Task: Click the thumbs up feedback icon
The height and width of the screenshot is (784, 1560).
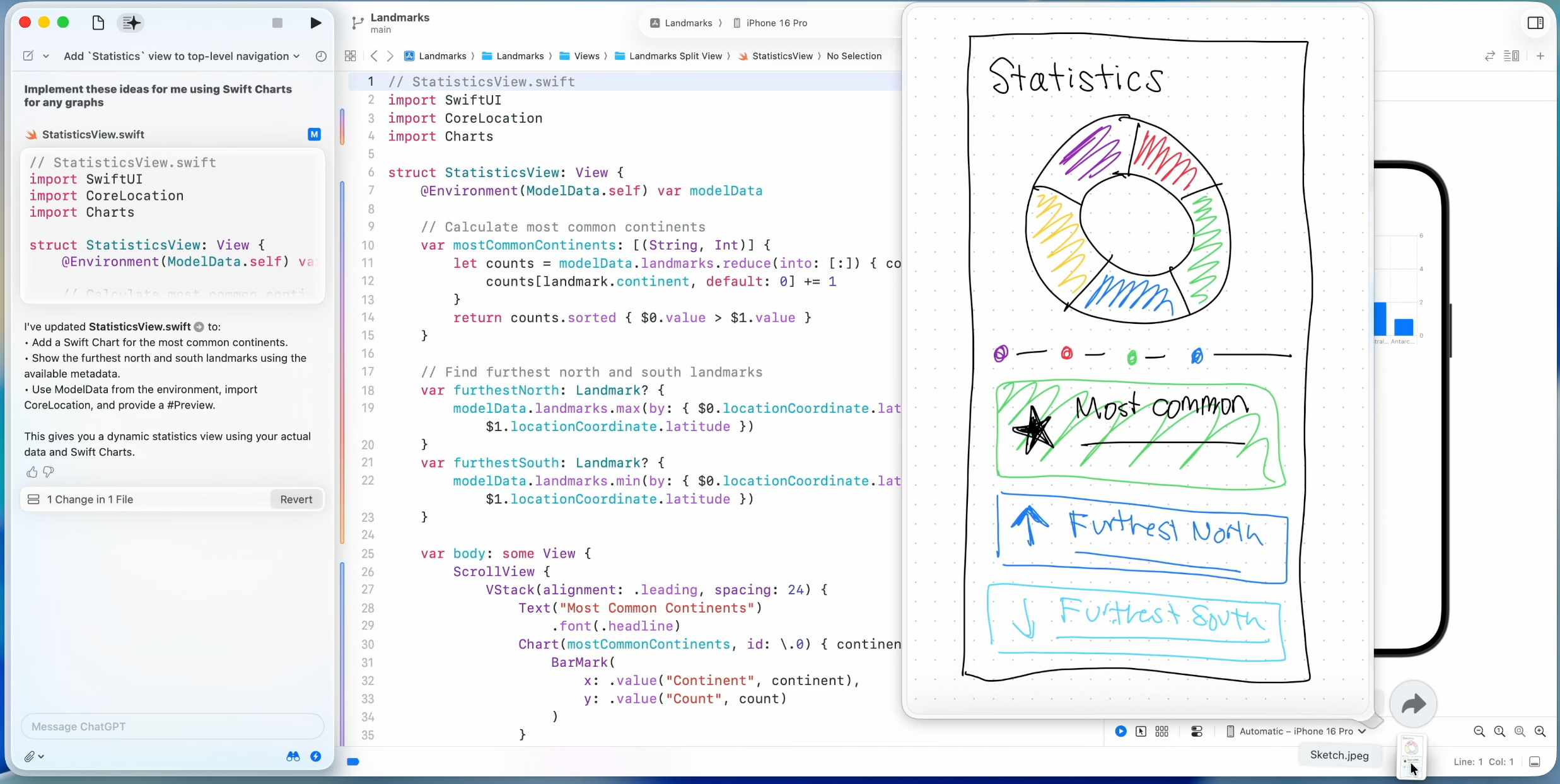Action: pyautogui.click(x=32, y=472)
